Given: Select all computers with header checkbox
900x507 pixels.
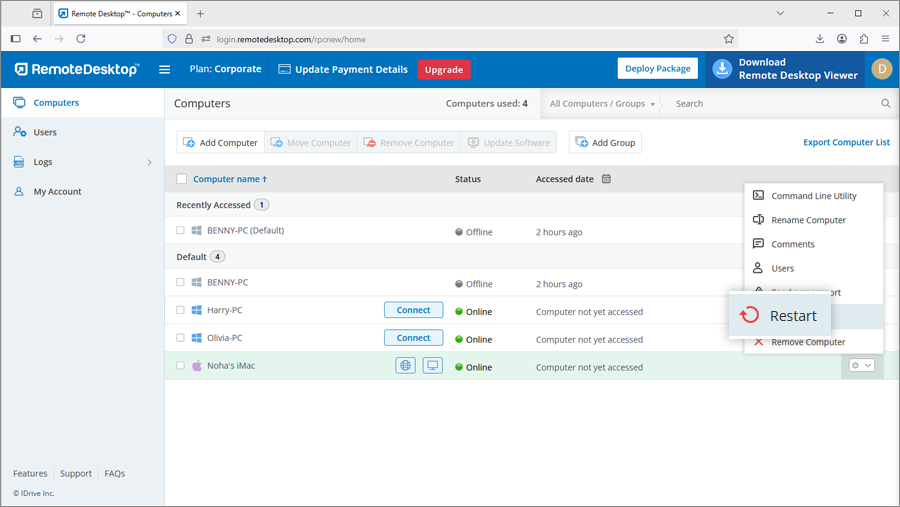Looking at the screenshot, I should [x=181, y=179].
